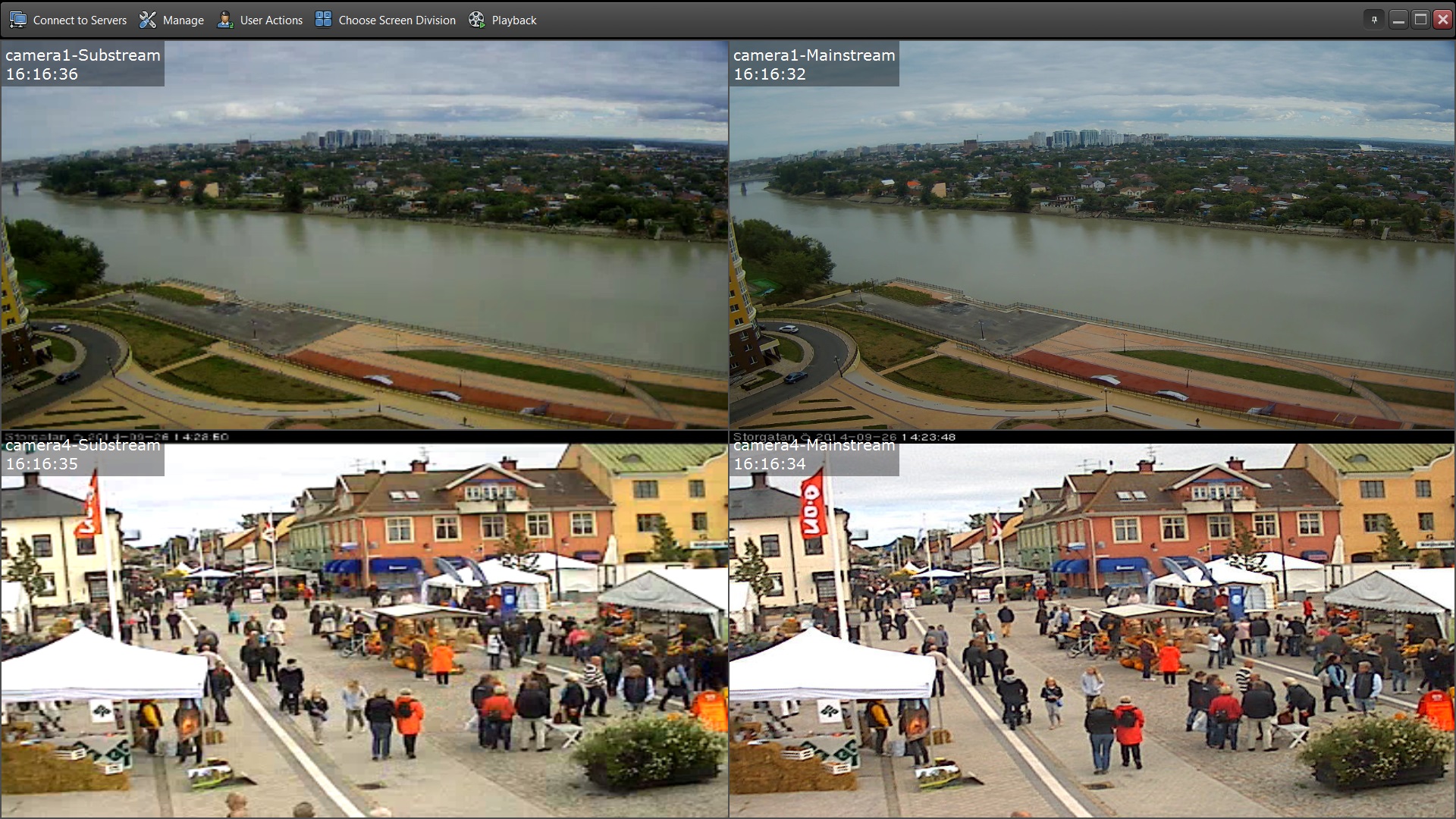Image resolution: width=1456 pixels, height=819 pixels.
Task: Open the Manage menu label
Action: (184, 20)
